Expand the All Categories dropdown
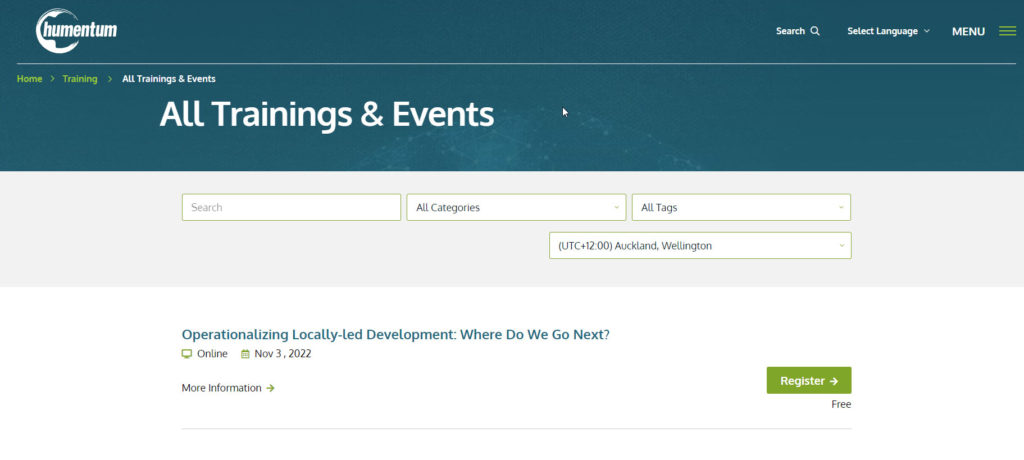The image size is (1024, 460). (x=516, y=207)
